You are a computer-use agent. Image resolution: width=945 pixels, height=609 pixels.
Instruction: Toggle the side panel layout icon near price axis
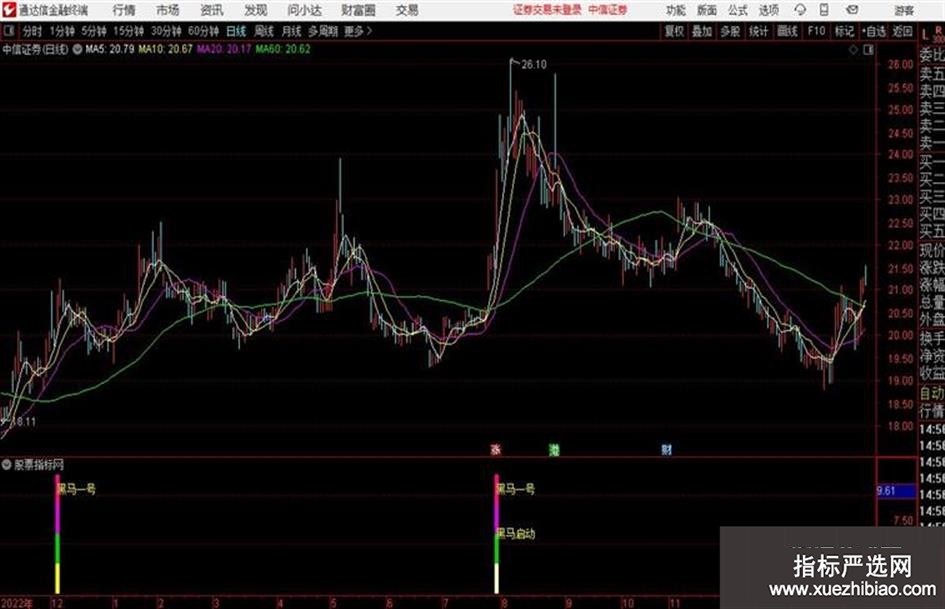pyautogui.click(x=868, y=50)
